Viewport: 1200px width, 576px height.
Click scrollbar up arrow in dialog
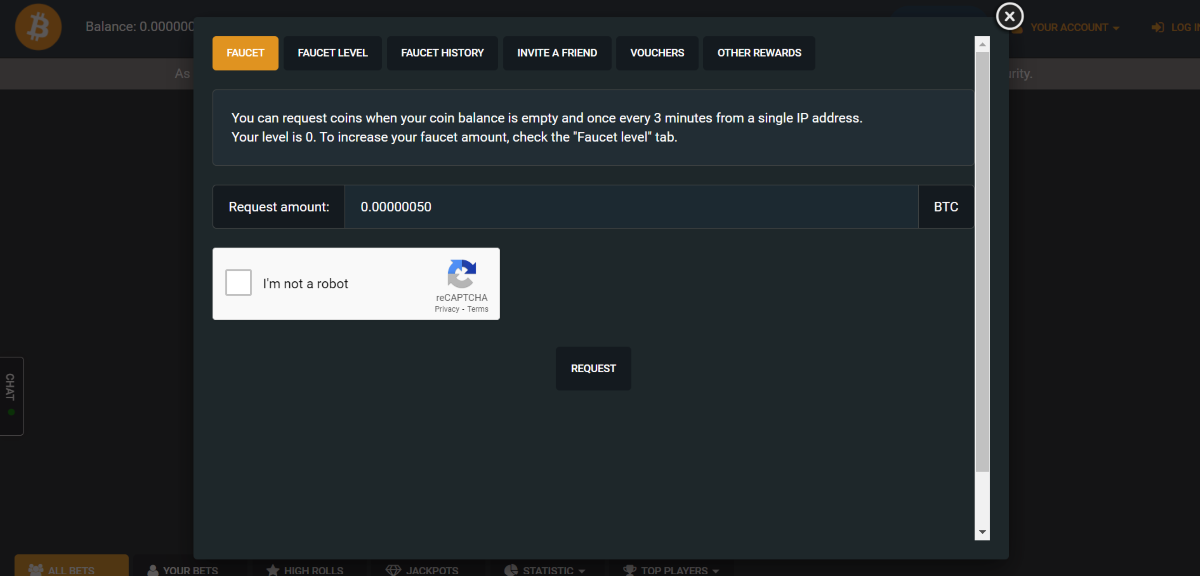coord(982,45)
